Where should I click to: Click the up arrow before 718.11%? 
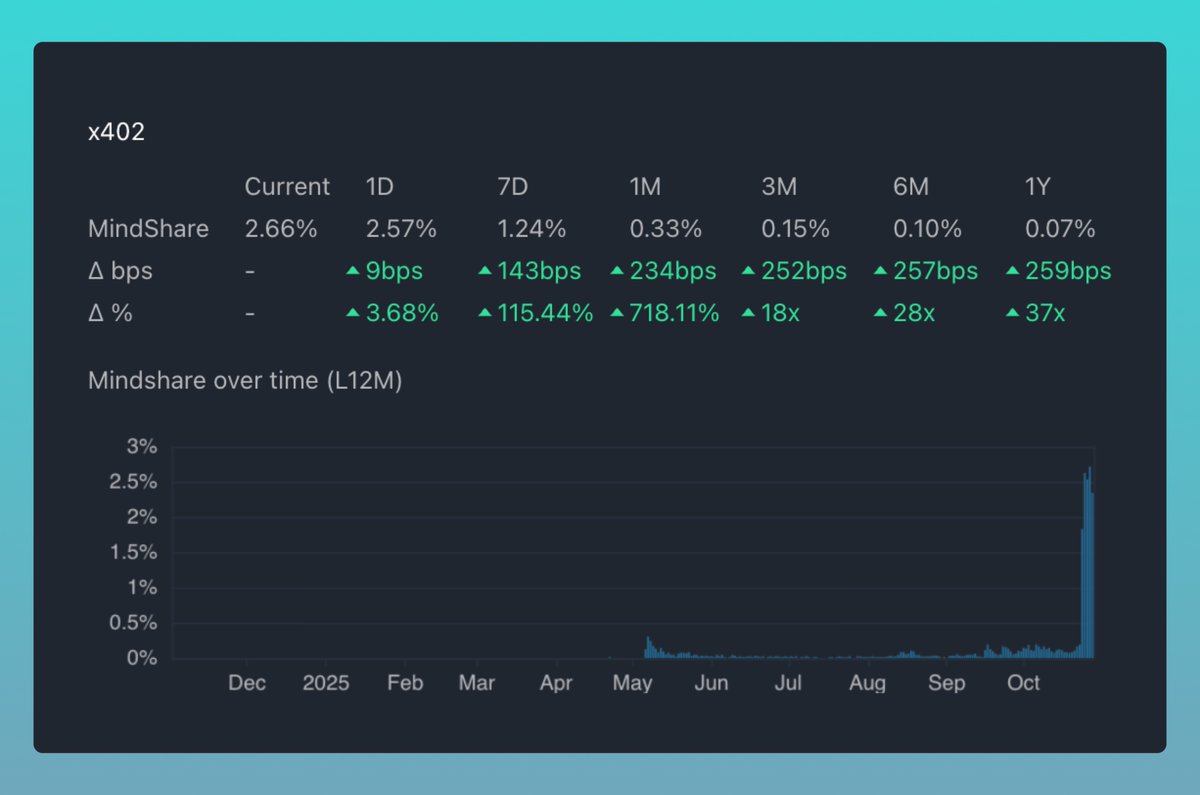[616, 313]
